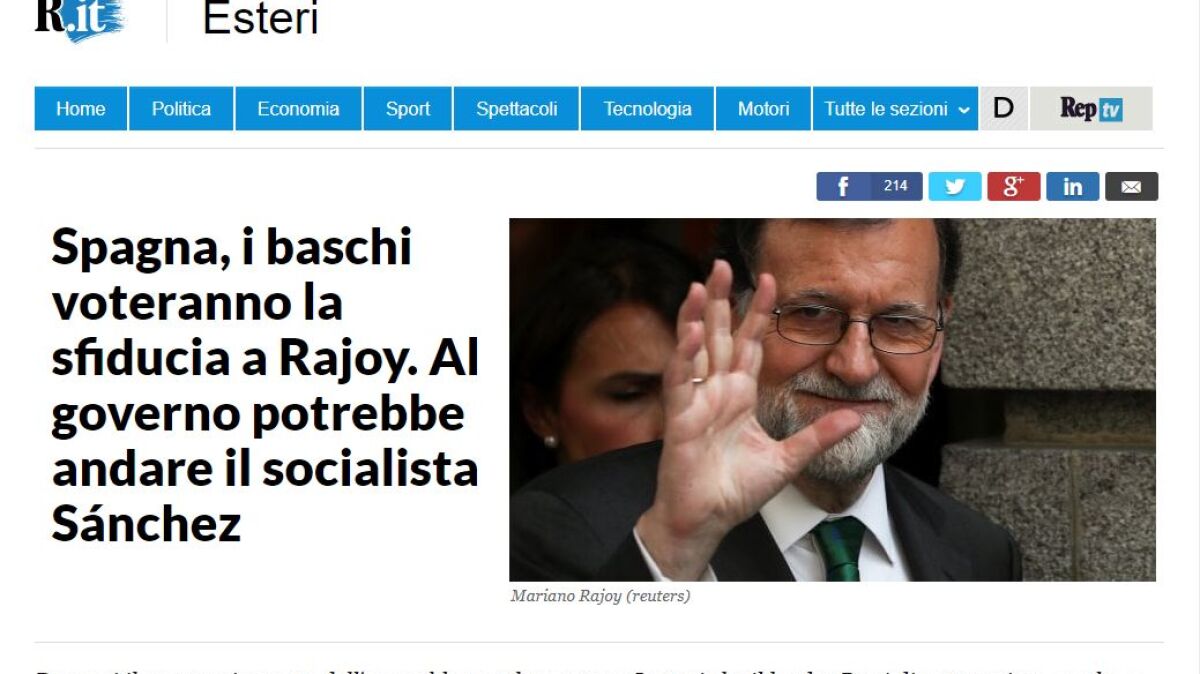This screenshot has height=674, width=1200.
Task: Open Motori section
Action: (763, 109)
